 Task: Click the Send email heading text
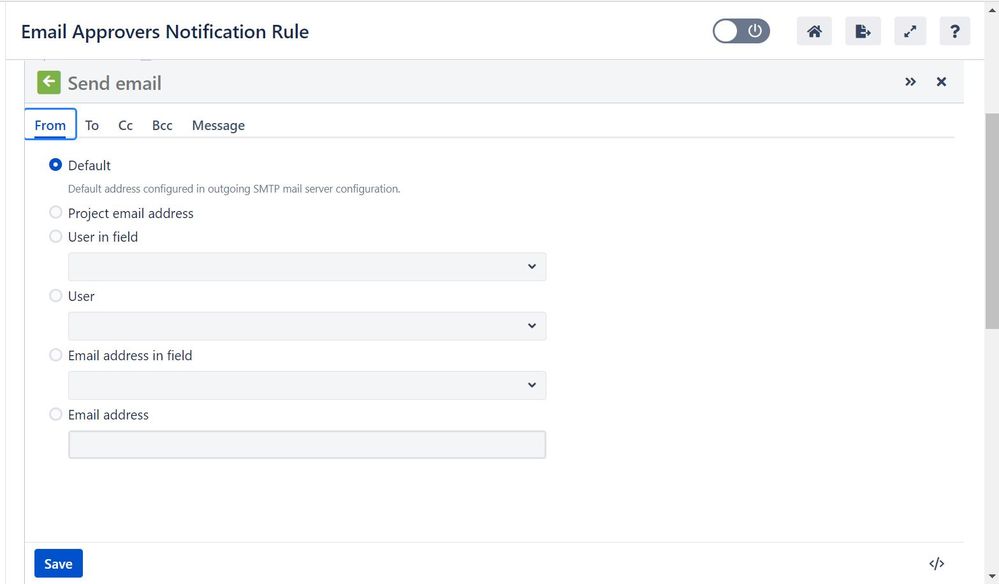115,83
